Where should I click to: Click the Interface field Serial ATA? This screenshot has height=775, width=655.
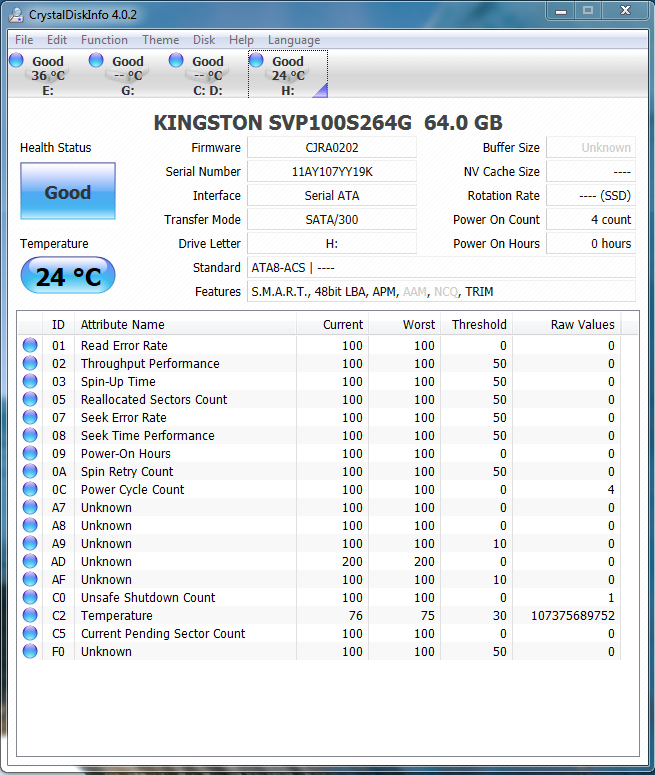coord(332,196)
